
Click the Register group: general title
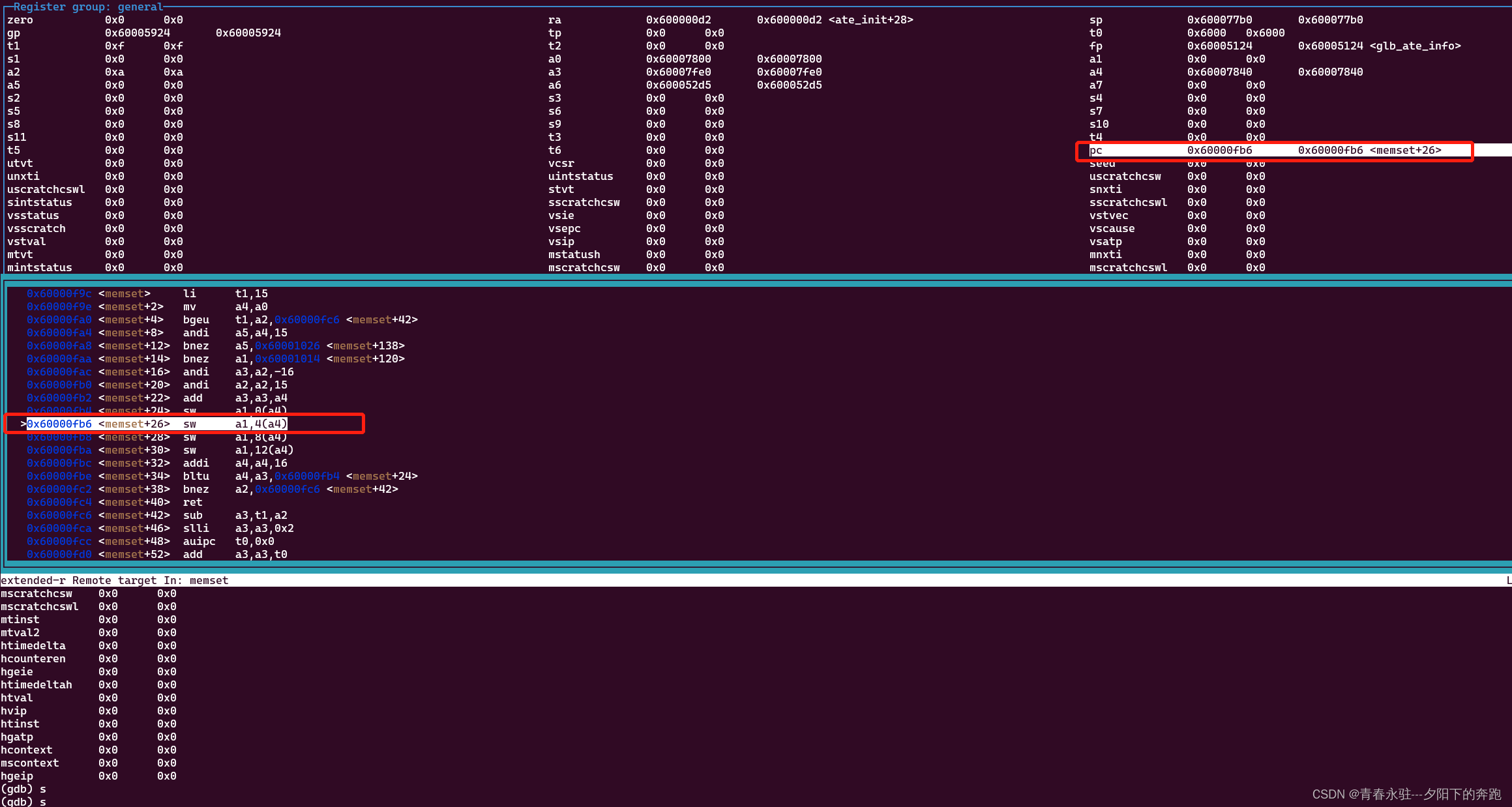pyautogui.click(x=88, y=7)
